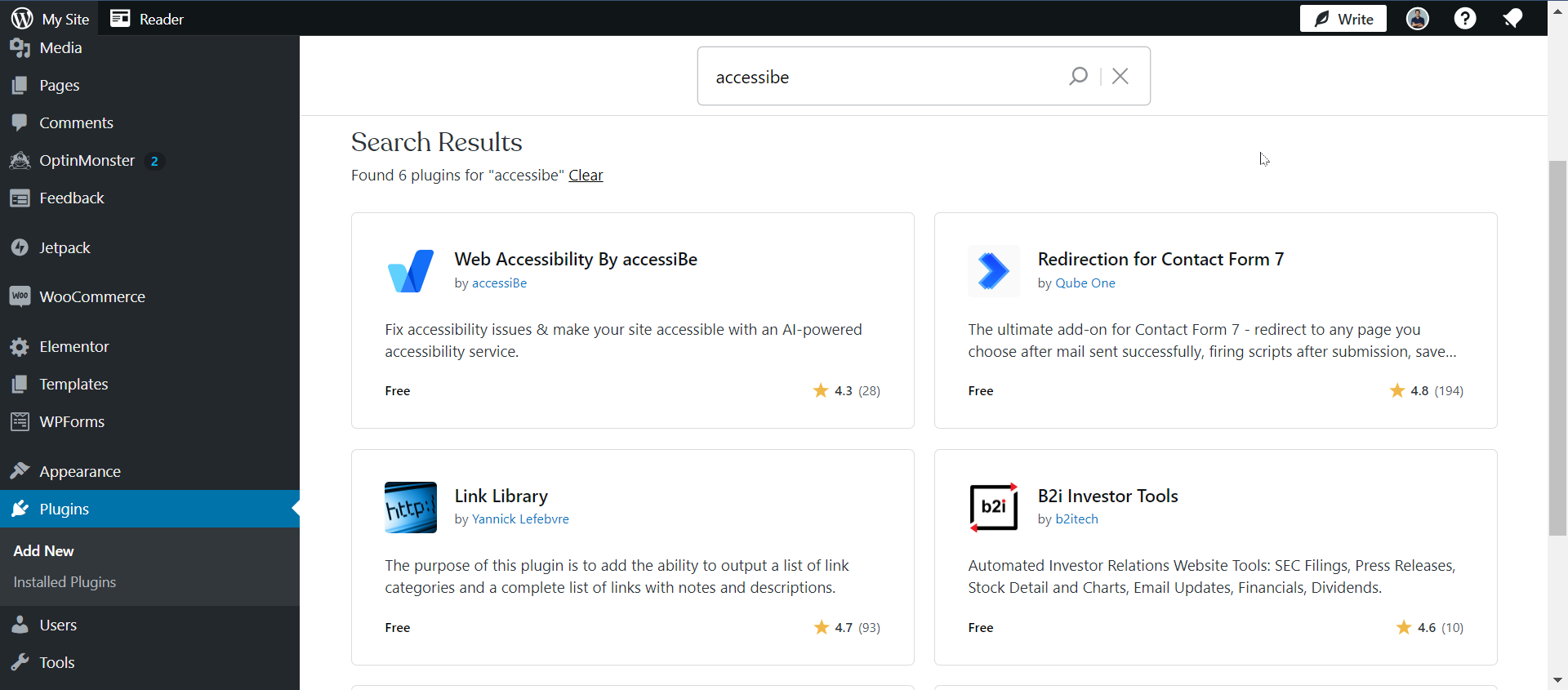Click the accessiBe author link
1568x690 pixels.
499,283
